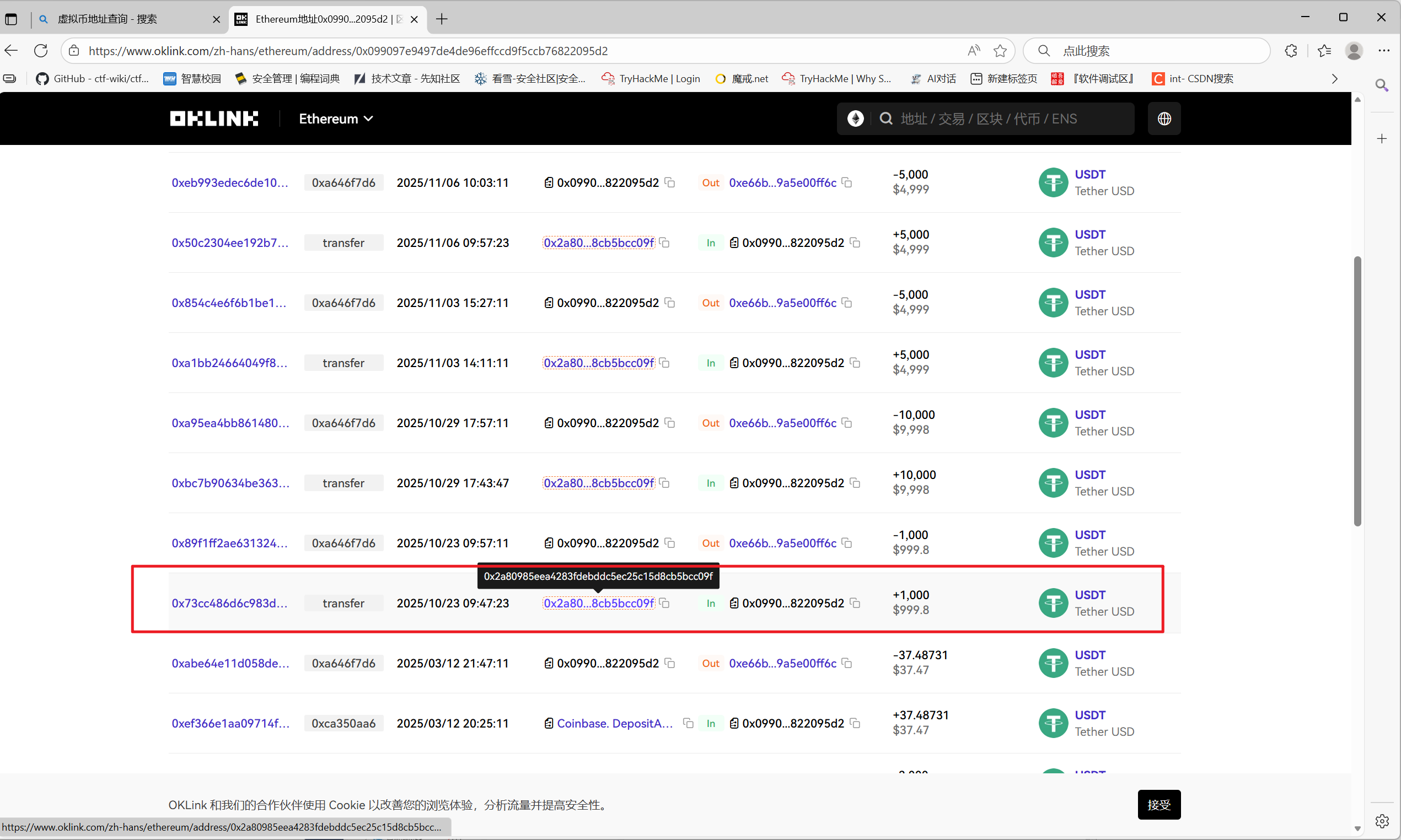Open transaction 0x73cc486d6c983d... link

pos(229,604)
